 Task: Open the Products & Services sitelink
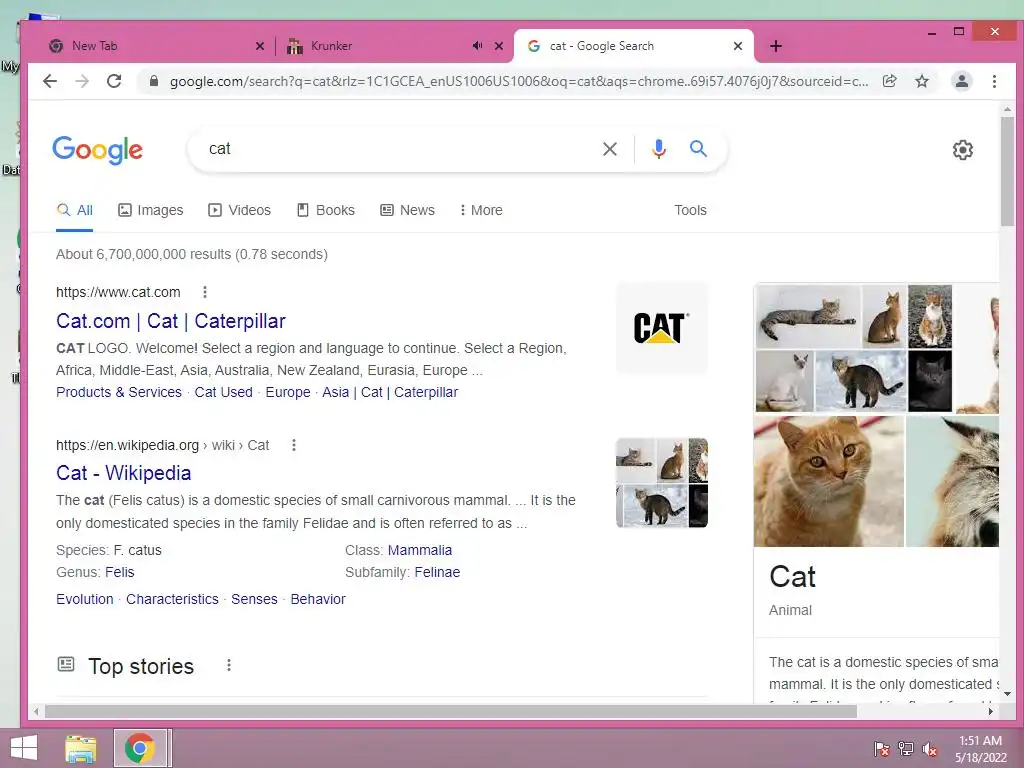pos(119,392)
